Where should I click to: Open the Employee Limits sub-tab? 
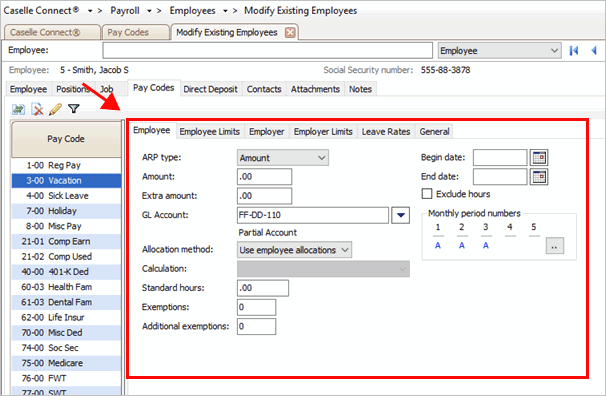click(x=209, y=132)
